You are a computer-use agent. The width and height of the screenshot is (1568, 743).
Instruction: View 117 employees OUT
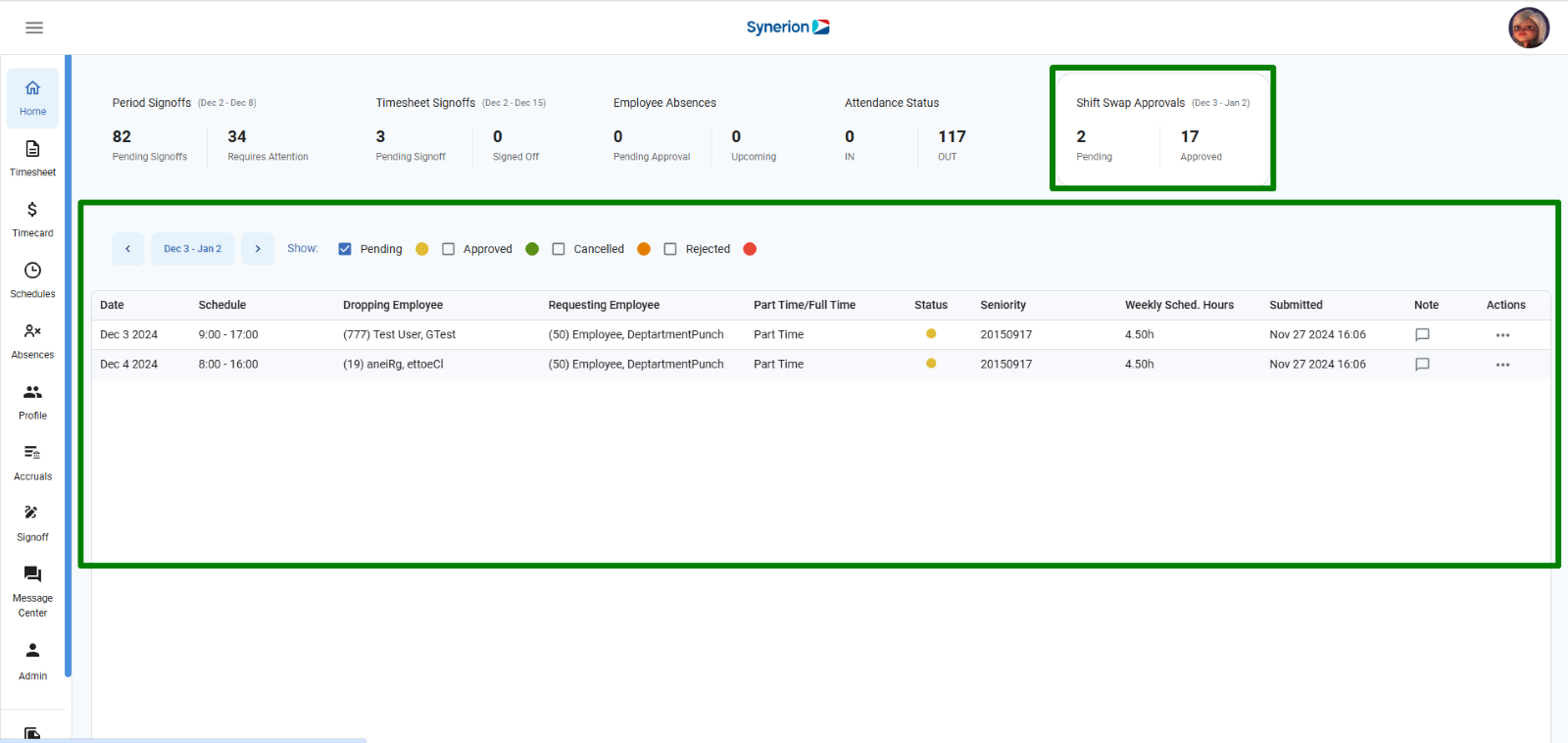click(952, 145)
